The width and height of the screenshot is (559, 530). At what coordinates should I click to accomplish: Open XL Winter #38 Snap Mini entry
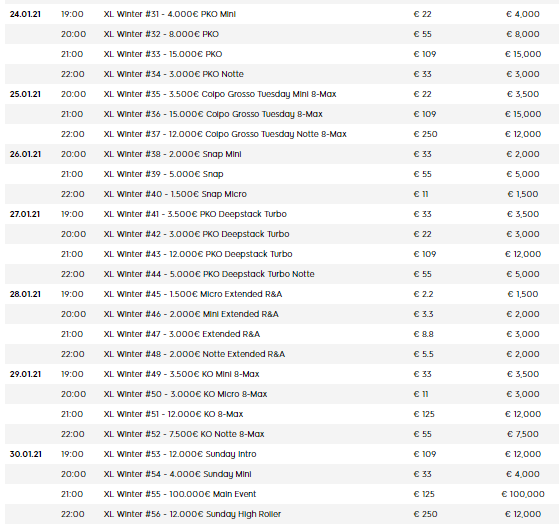173,154
